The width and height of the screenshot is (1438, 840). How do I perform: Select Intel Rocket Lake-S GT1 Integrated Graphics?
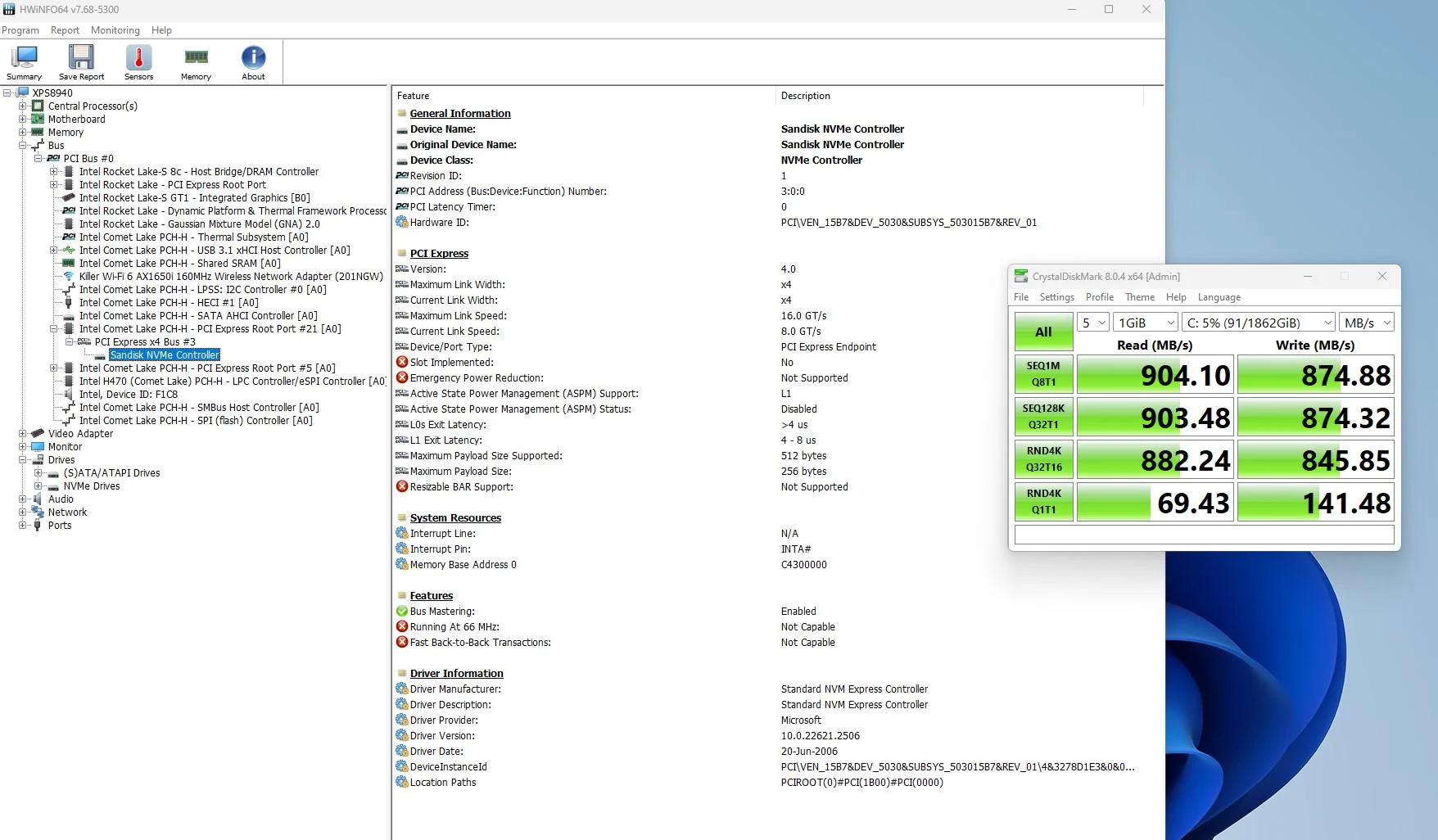(195, 198)
